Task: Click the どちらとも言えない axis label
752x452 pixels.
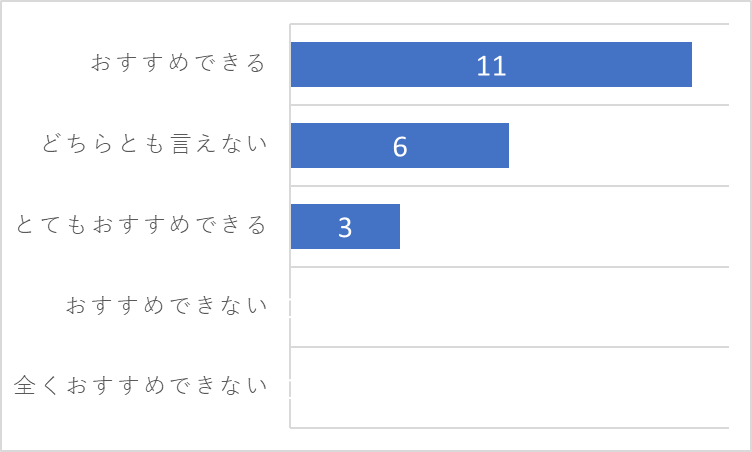Action: click(x=154, y=144)
